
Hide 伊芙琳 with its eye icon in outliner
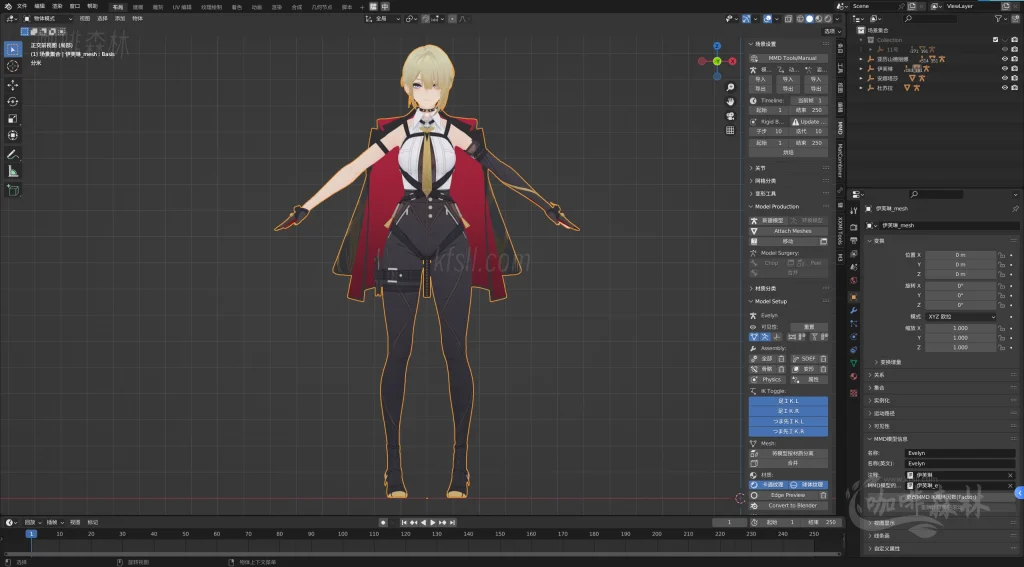[x=1005, y=69]
